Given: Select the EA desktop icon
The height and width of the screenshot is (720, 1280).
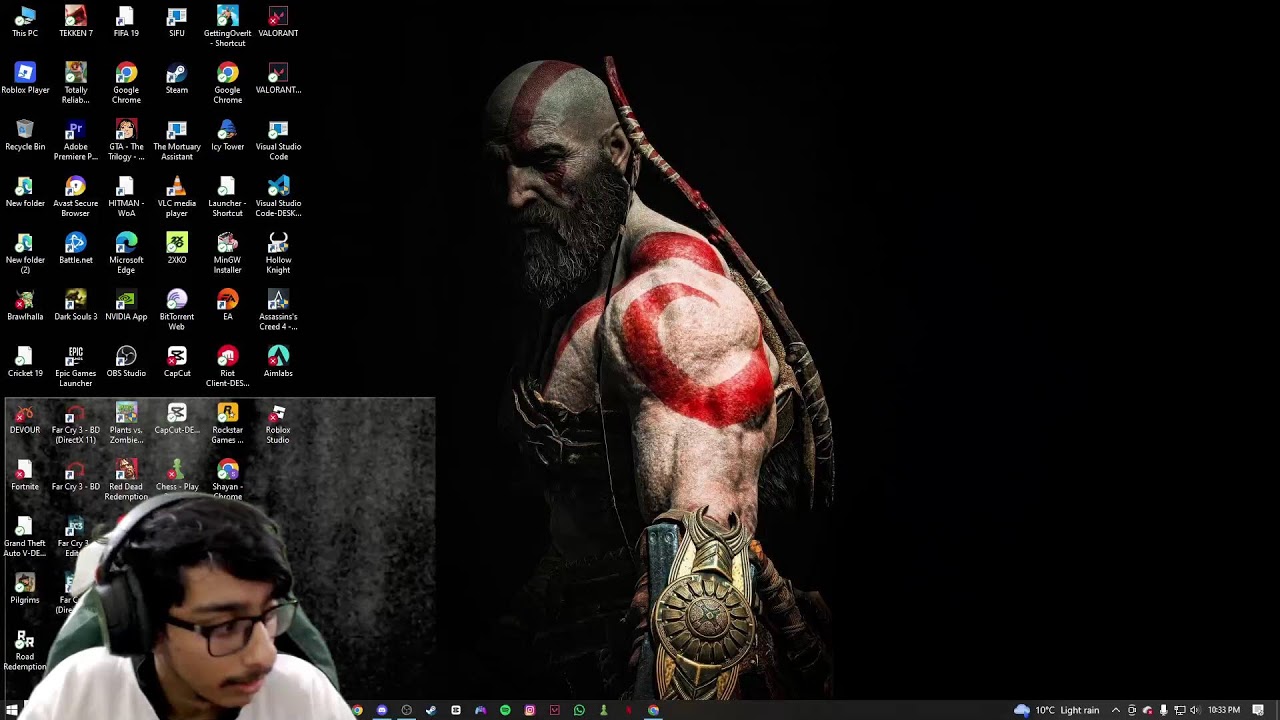Looking at the screenshot, I should click(227, 306).
